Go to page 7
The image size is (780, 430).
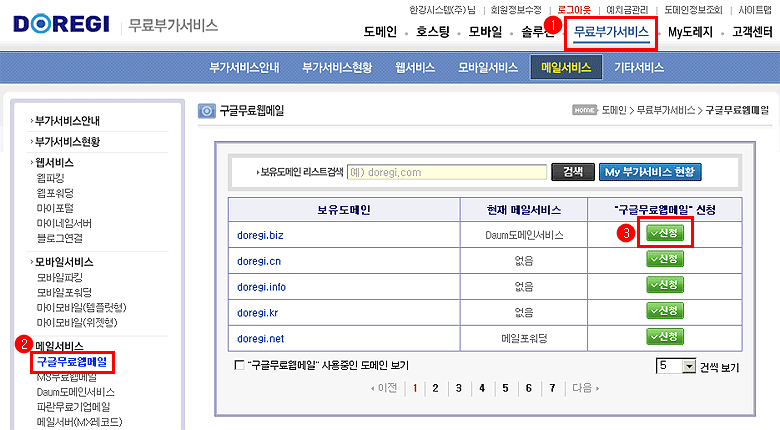point(552,388)
